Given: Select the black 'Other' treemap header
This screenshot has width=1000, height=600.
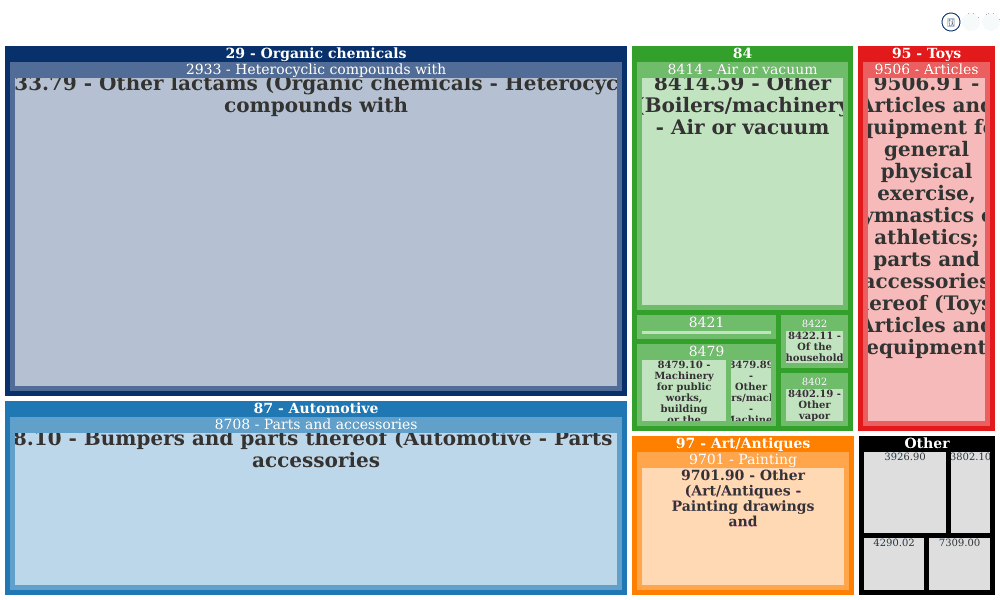Looking at the screenshot, I should click(927, 444).
